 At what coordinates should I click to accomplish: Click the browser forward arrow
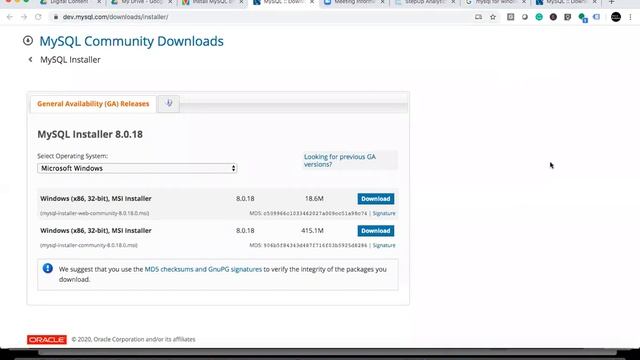(x=24, y=17)
